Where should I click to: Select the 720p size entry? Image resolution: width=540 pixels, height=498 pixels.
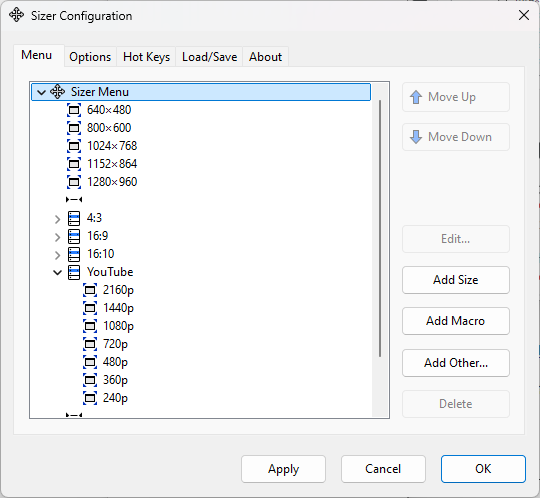tap(115, 344)
